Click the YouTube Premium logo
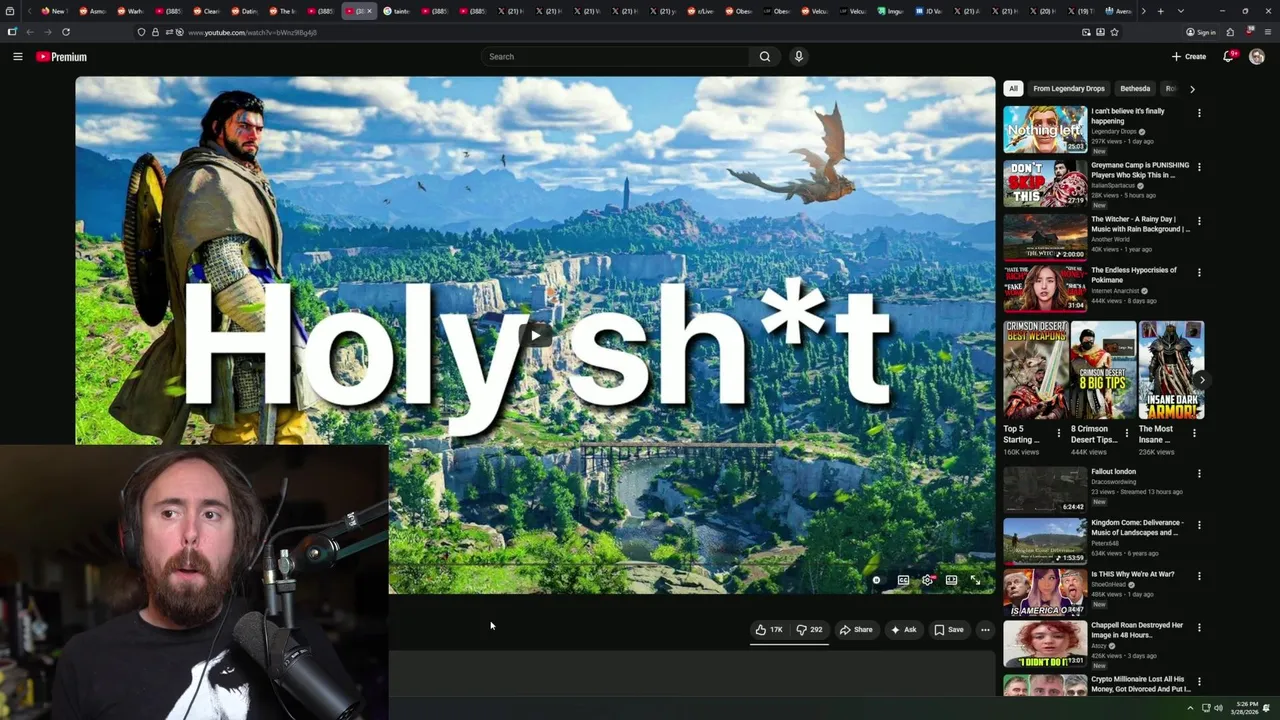Screen dimensions: 1280x720 pyautogui.click(x=62, y=57)
